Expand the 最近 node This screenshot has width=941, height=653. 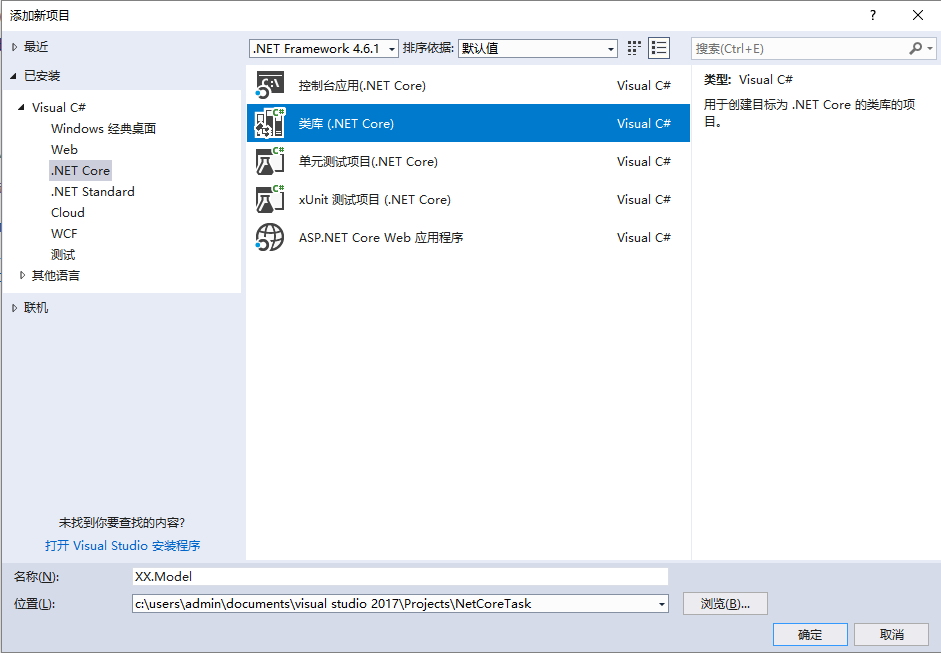pyautogui.click(x=14, y=47)
